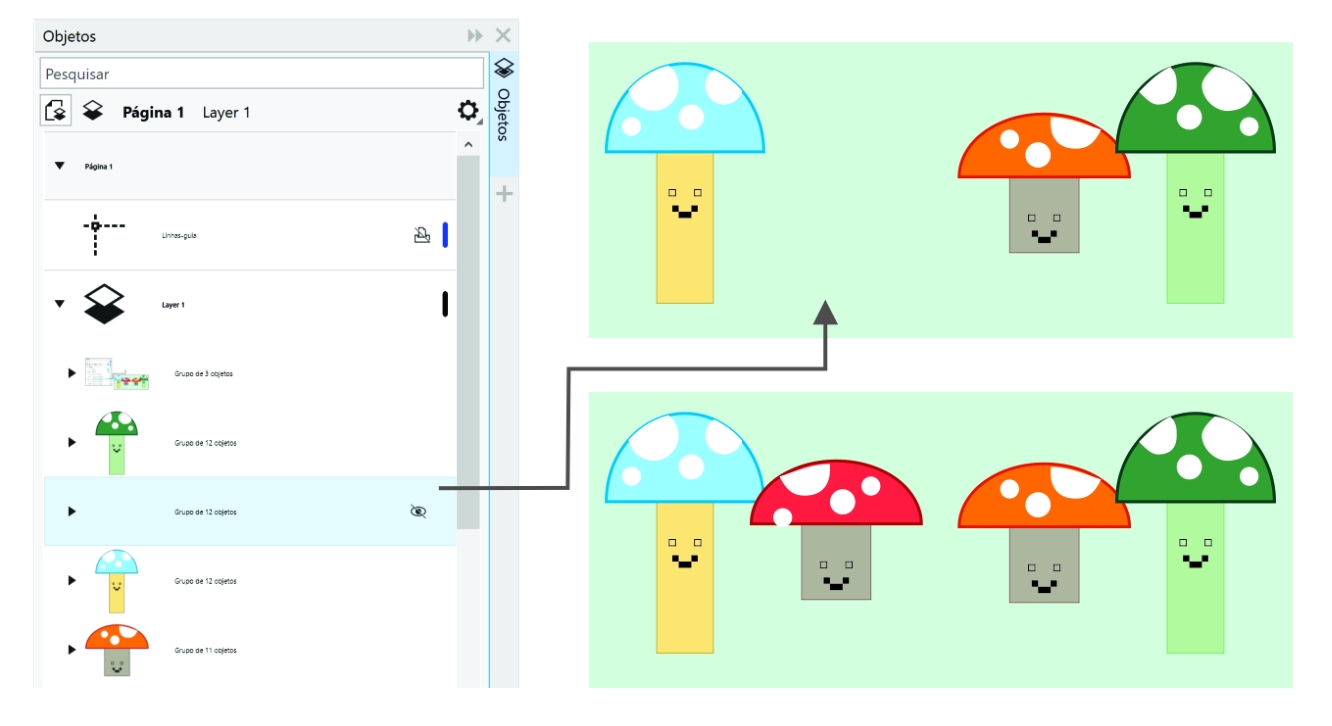1332x726 pixels.
Task: Show the hidden Grupo de 12 objetos
Action: (419, 511)
